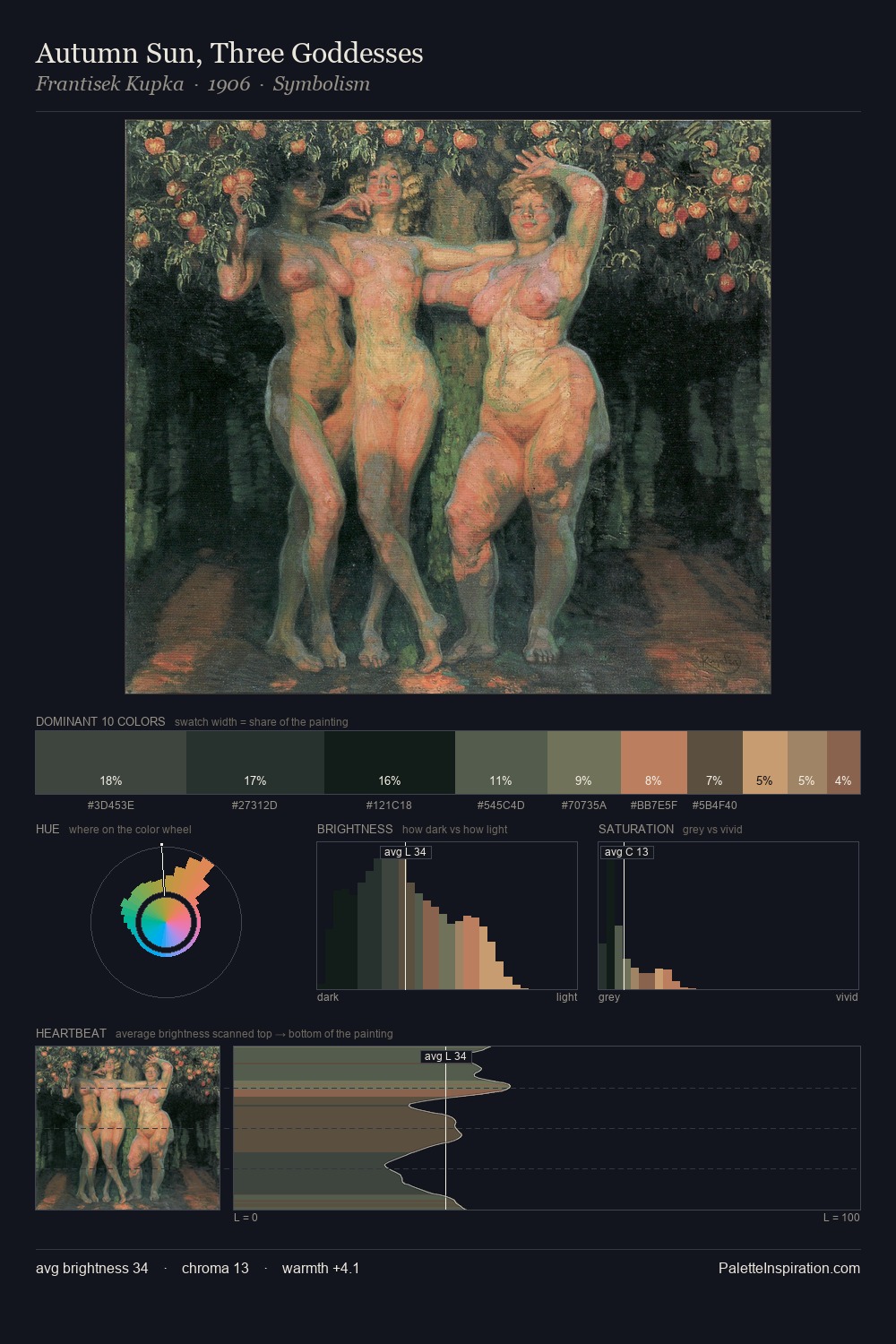Click the L = 0 axis label

[246, 1218]
